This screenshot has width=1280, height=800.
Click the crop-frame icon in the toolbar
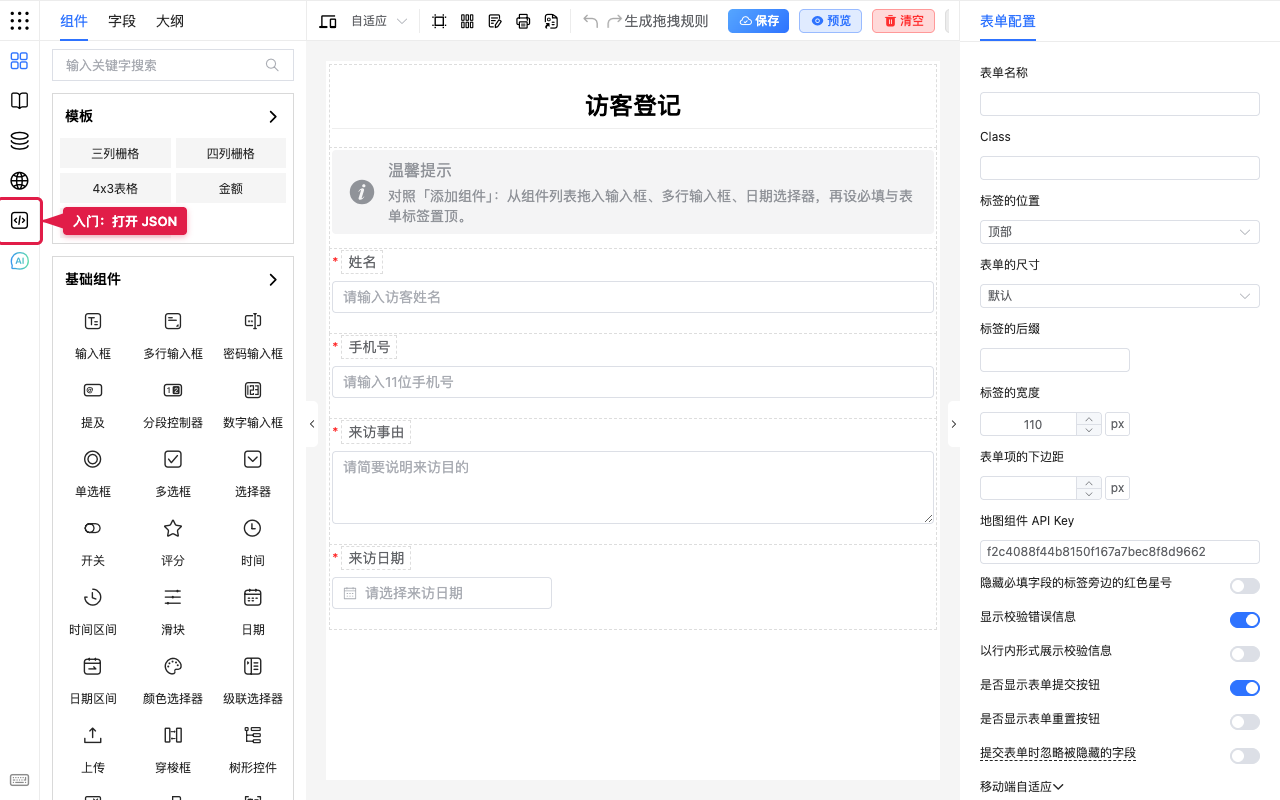click(x=439, y=21)
